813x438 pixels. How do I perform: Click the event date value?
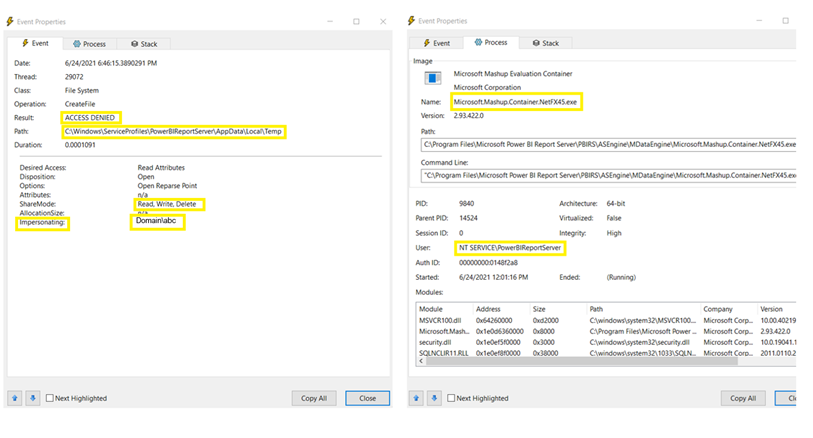pos(110,63)
